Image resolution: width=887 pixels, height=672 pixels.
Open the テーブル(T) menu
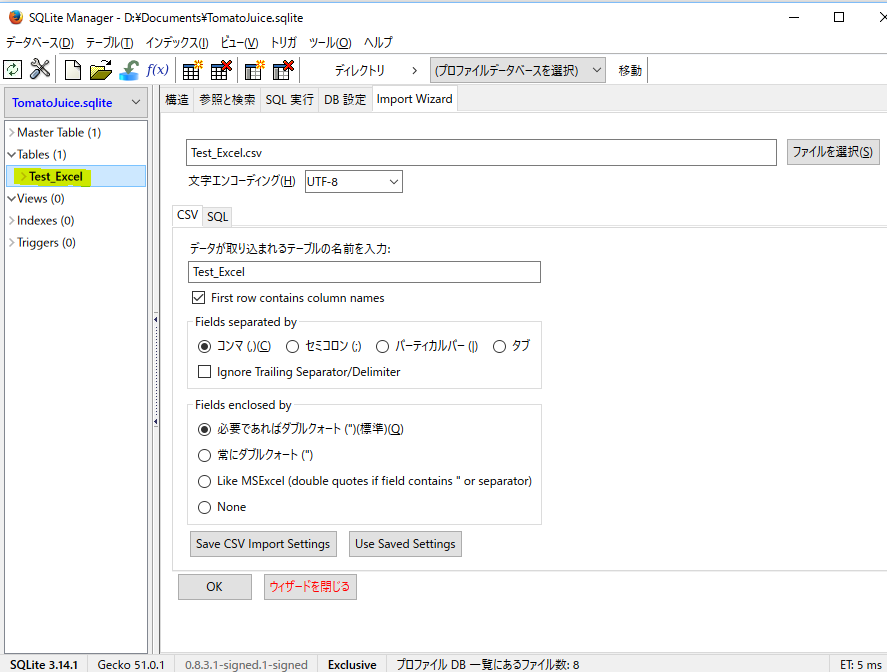pos(109,42)
